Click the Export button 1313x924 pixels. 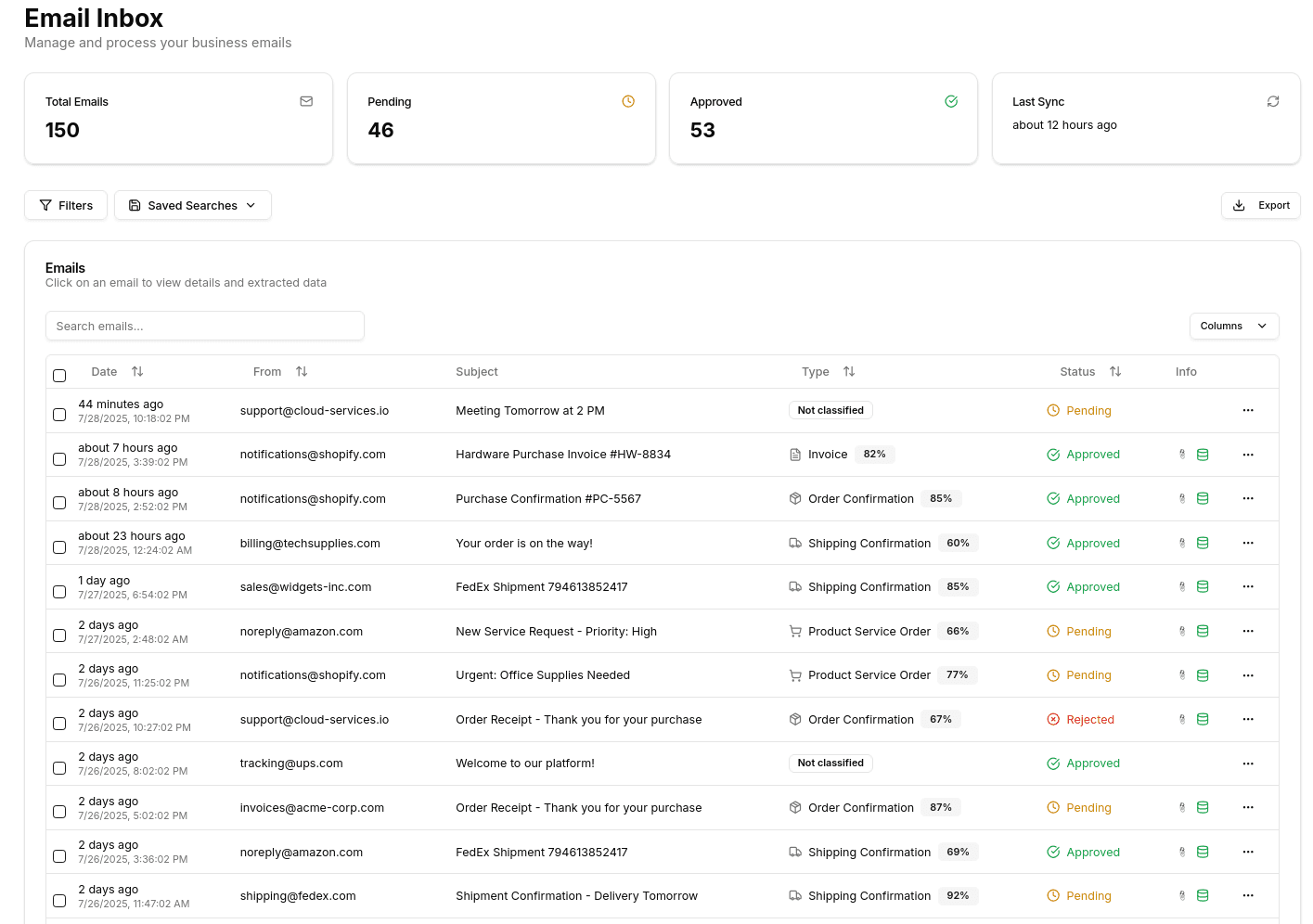click(1260, 205)
